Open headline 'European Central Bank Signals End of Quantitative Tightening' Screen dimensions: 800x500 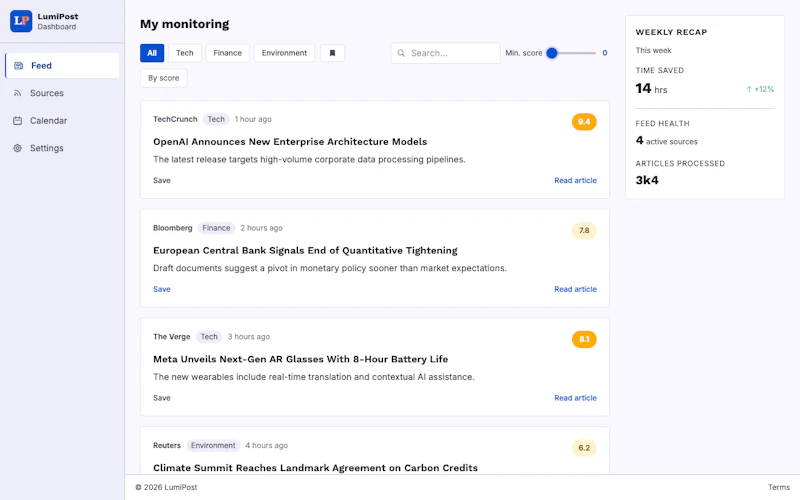[x=305, y=251]
